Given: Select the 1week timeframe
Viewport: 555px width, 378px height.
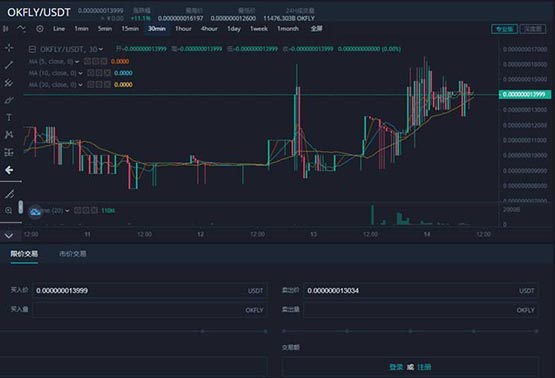Looking at the screenshot, I should pos(259,29).
